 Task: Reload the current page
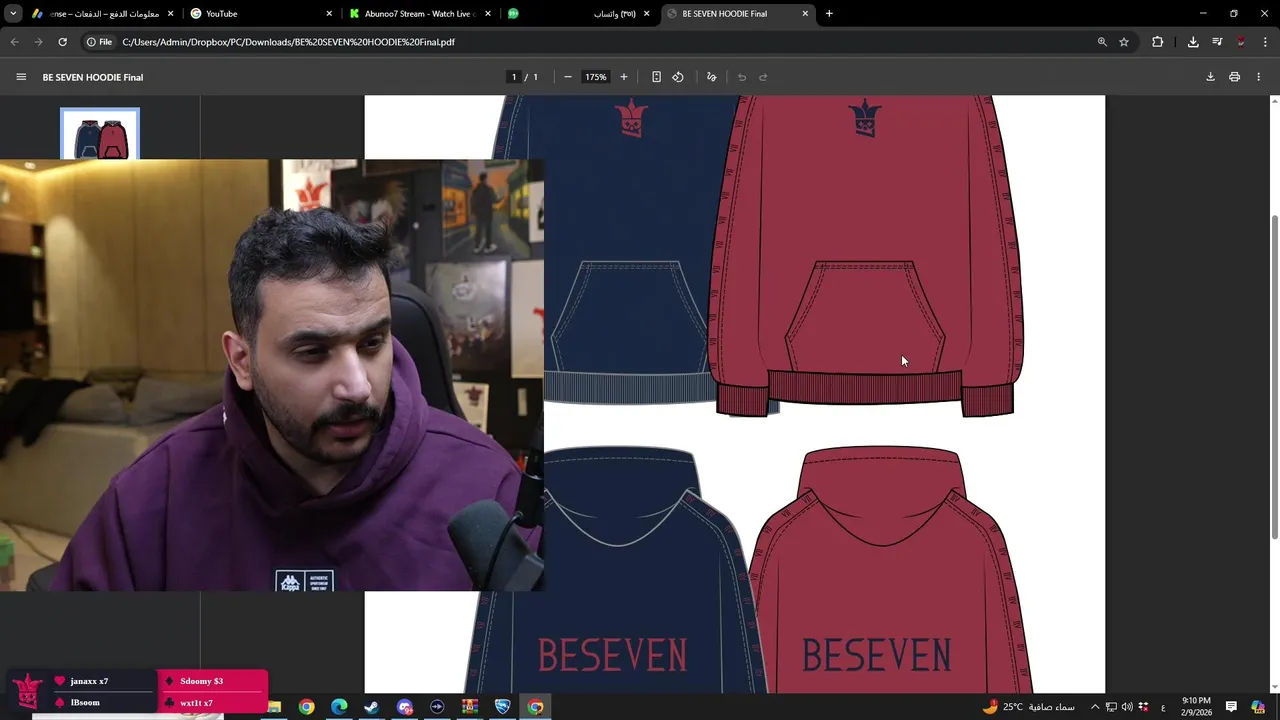(x=62, y=42)
